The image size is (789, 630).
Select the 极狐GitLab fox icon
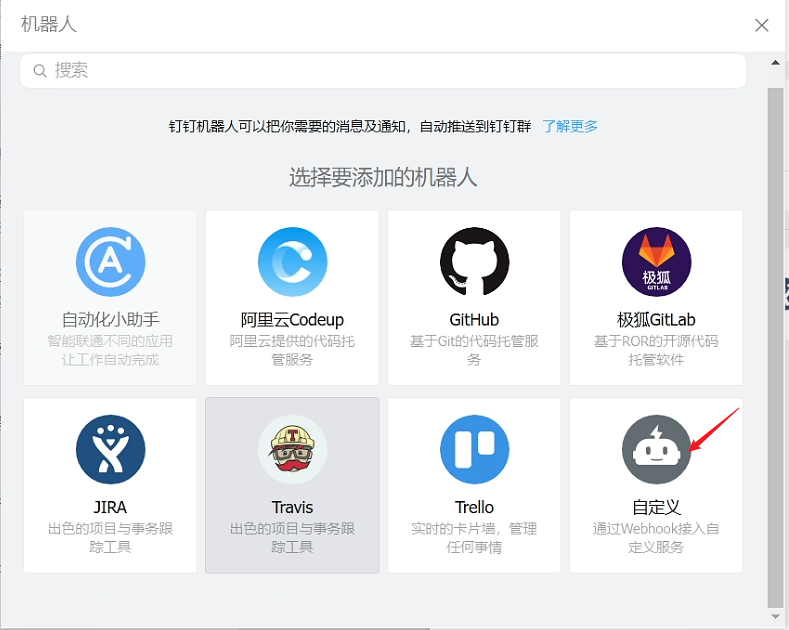click(656, 262)
